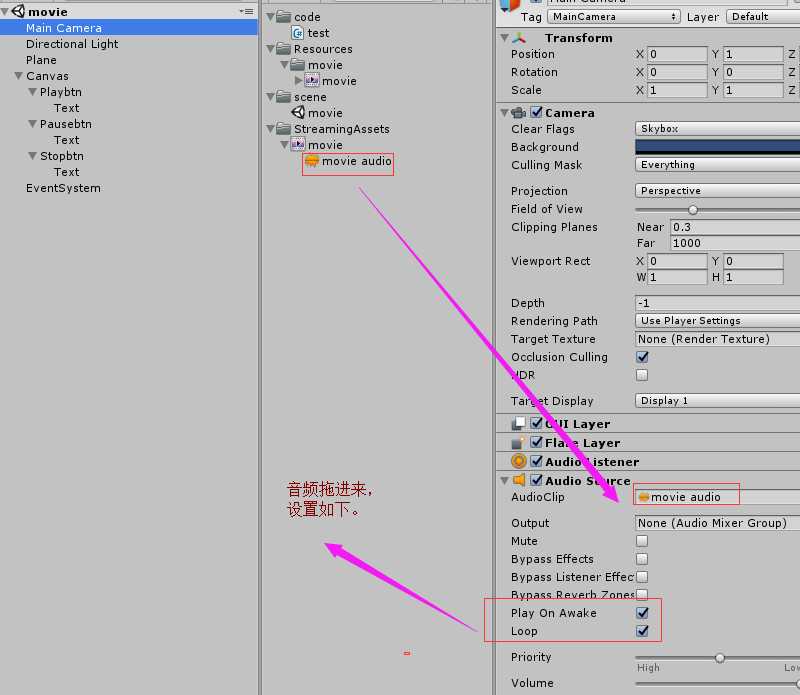Enable the Mute checkbox
The height and width of the screenshot is (695, 800).
(642, 541)
